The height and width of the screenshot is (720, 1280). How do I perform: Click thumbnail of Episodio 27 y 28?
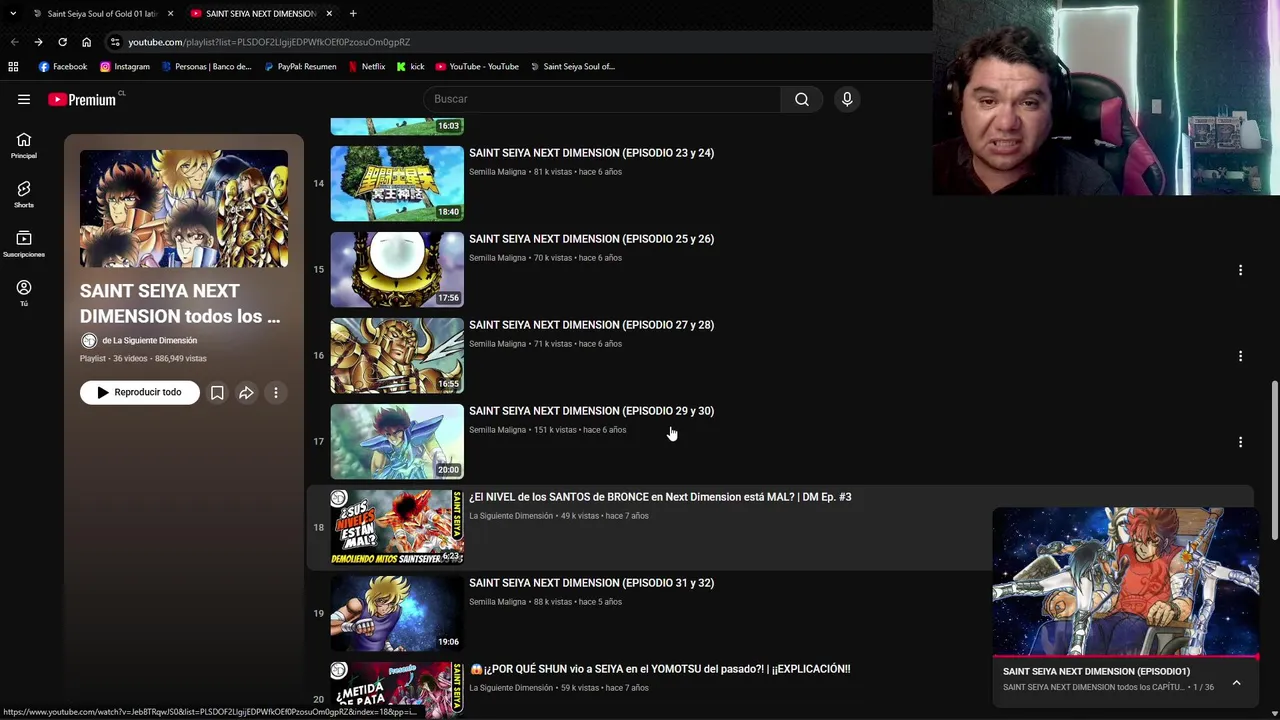(397, 356)
